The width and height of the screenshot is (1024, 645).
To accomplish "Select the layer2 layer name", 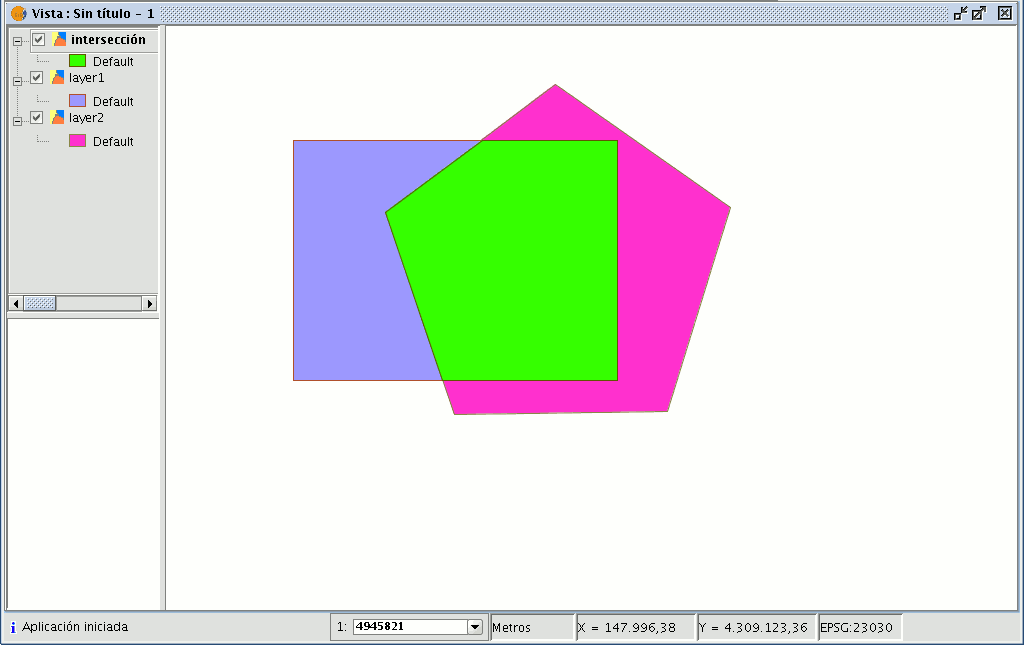I will (x=87, y=118).
